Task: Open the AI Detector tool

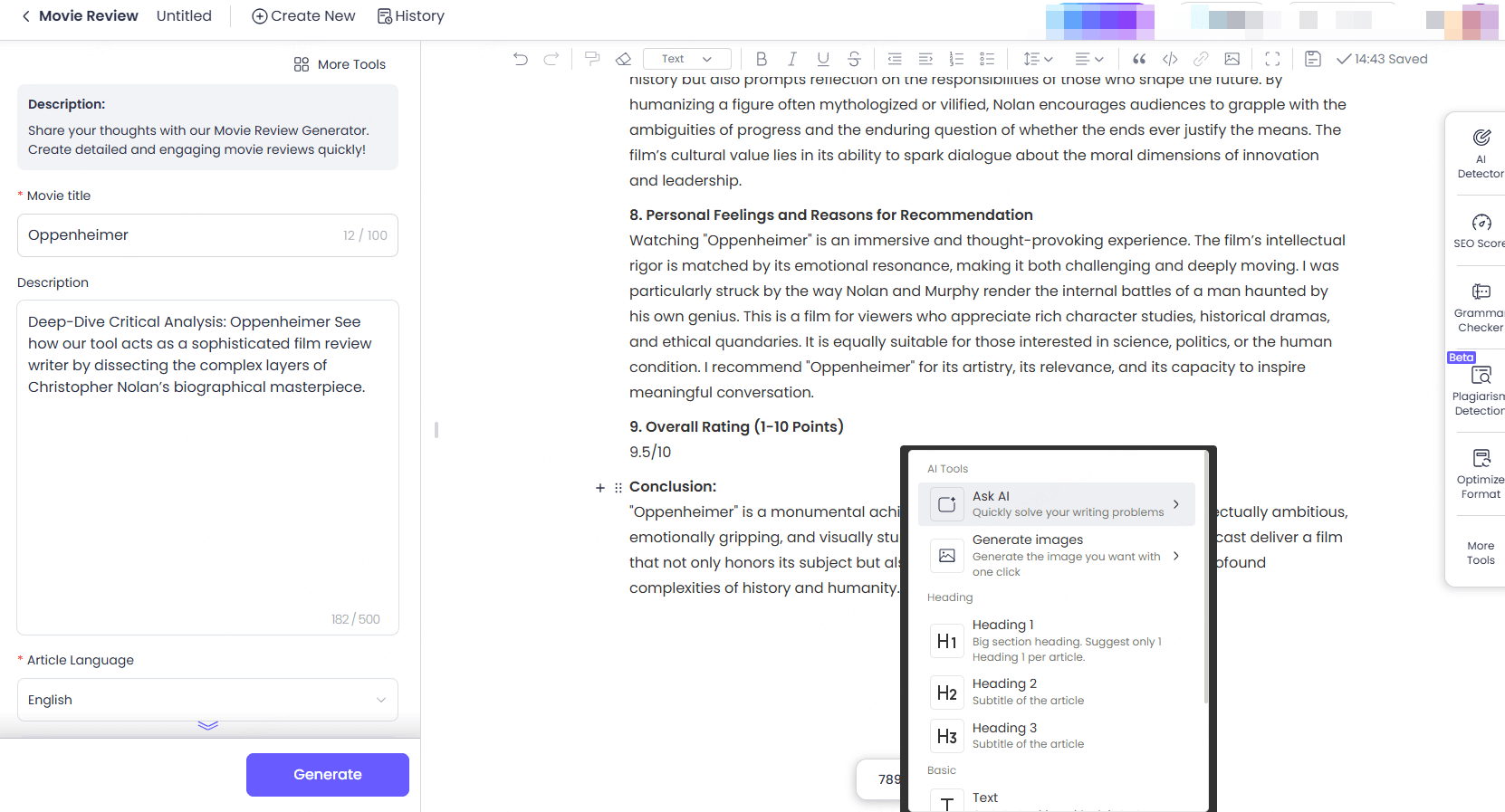Action: point(1481,152)
